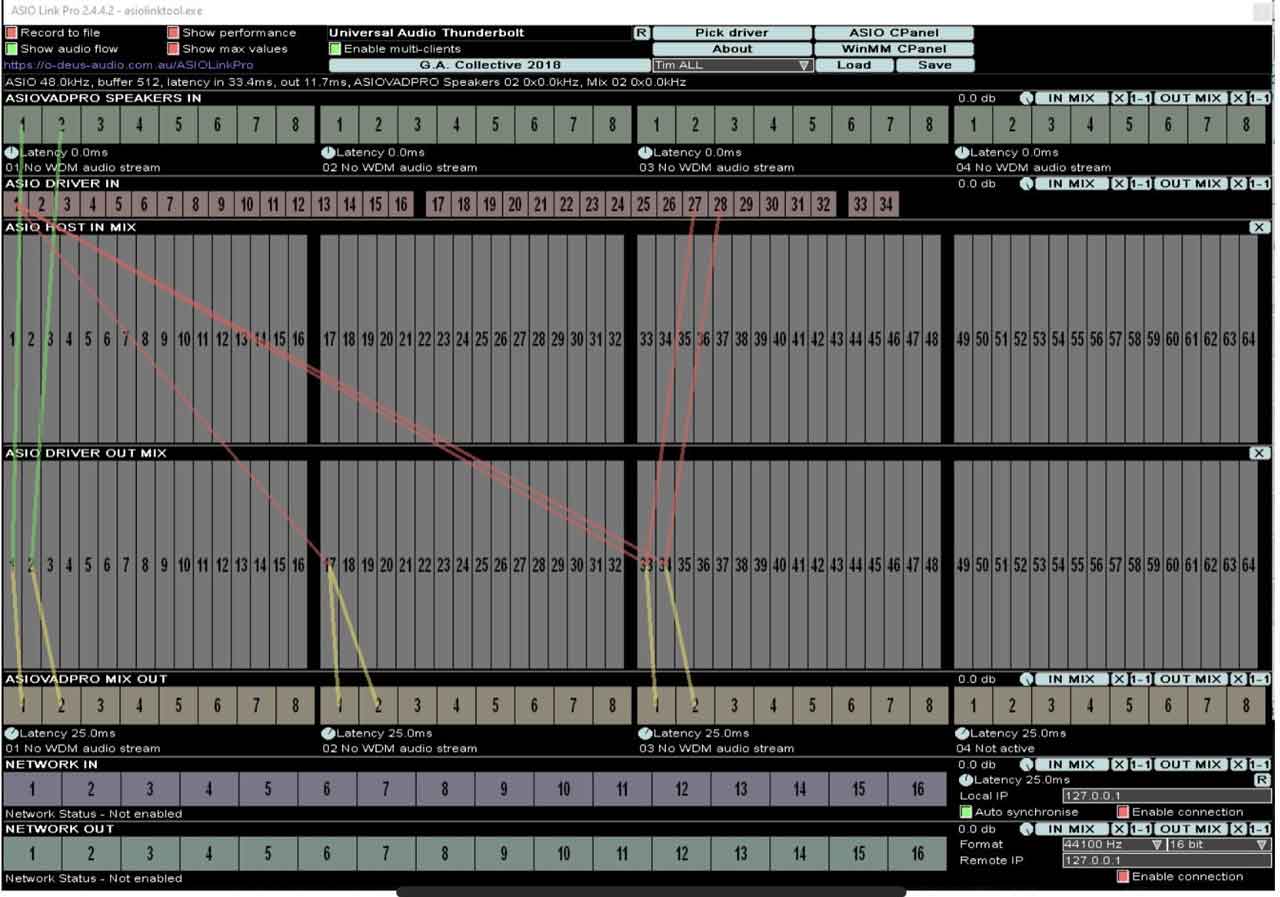Toggle the Enable multi-clients checkbox

[336, 49]
